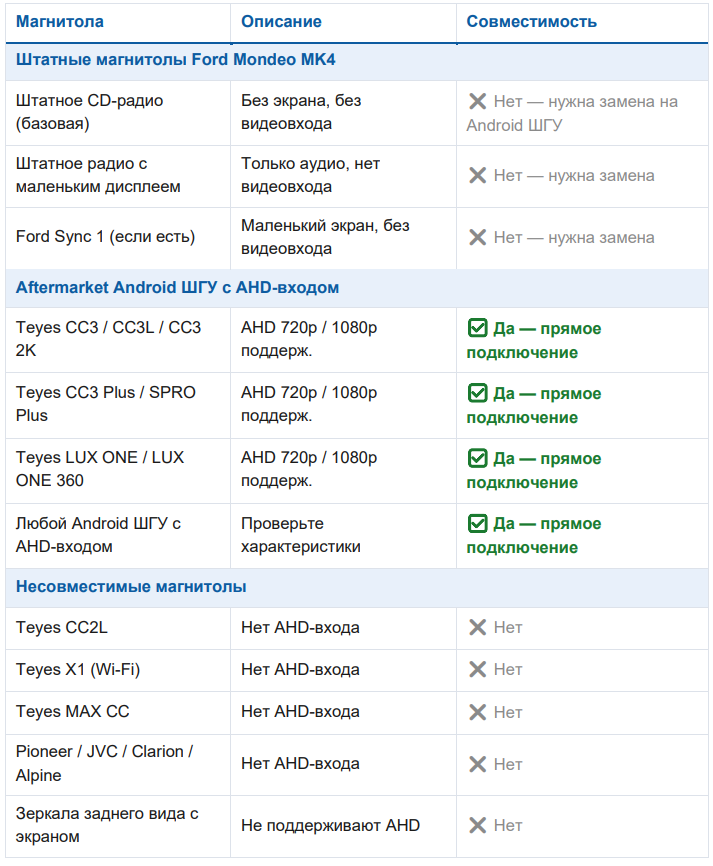Click Да — прямое подключение in Teyes CC3 Plus row
This screenshot has height=866, width=713.
coord(534,405)
